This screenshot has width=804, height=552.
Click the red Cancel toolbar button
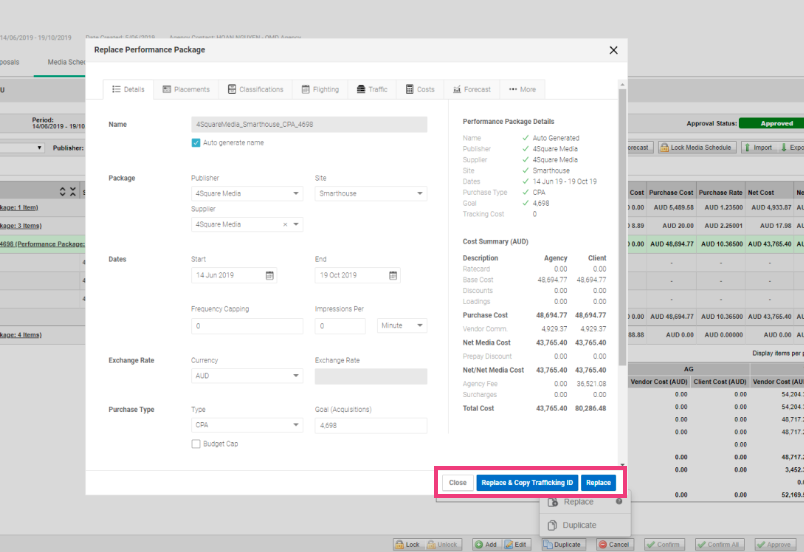tap(614, 544)
